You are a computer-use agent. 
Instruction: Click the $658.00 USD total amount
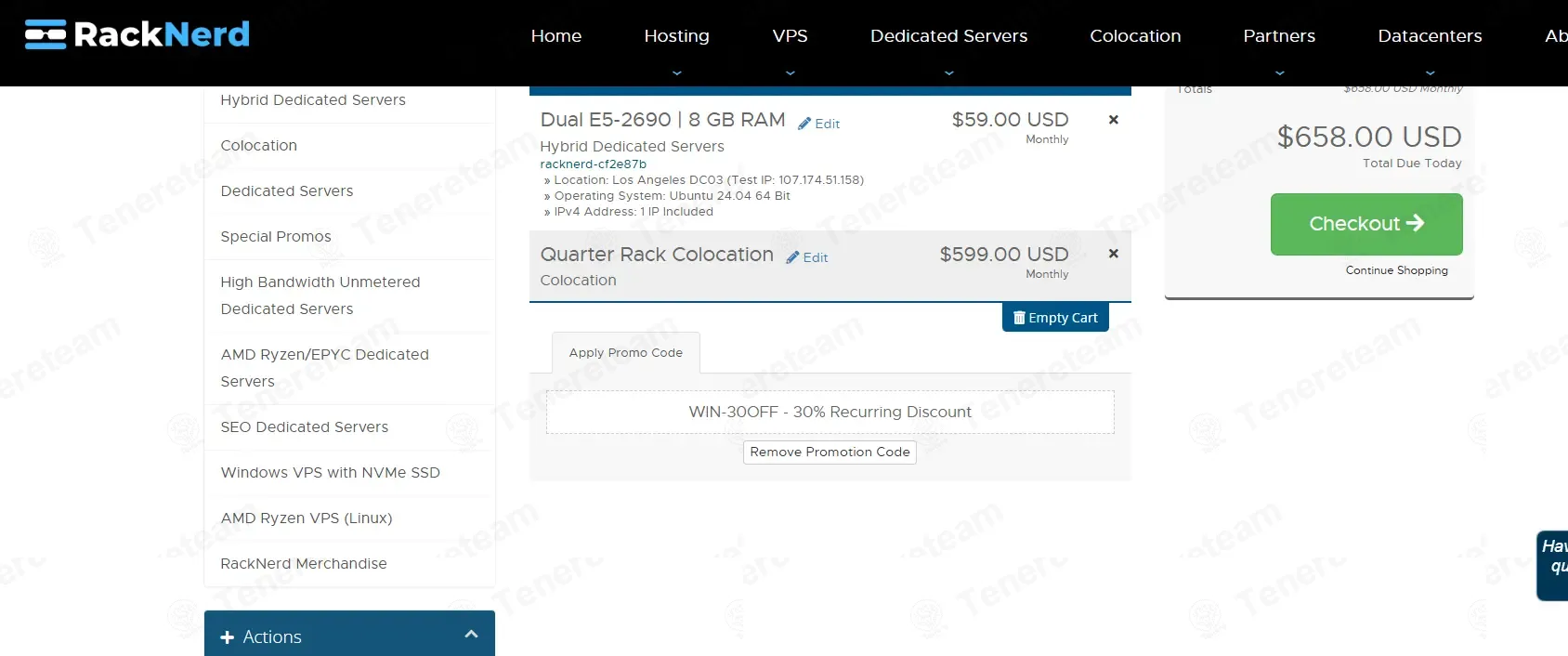pyautogui.click(x=1369, y=138)
